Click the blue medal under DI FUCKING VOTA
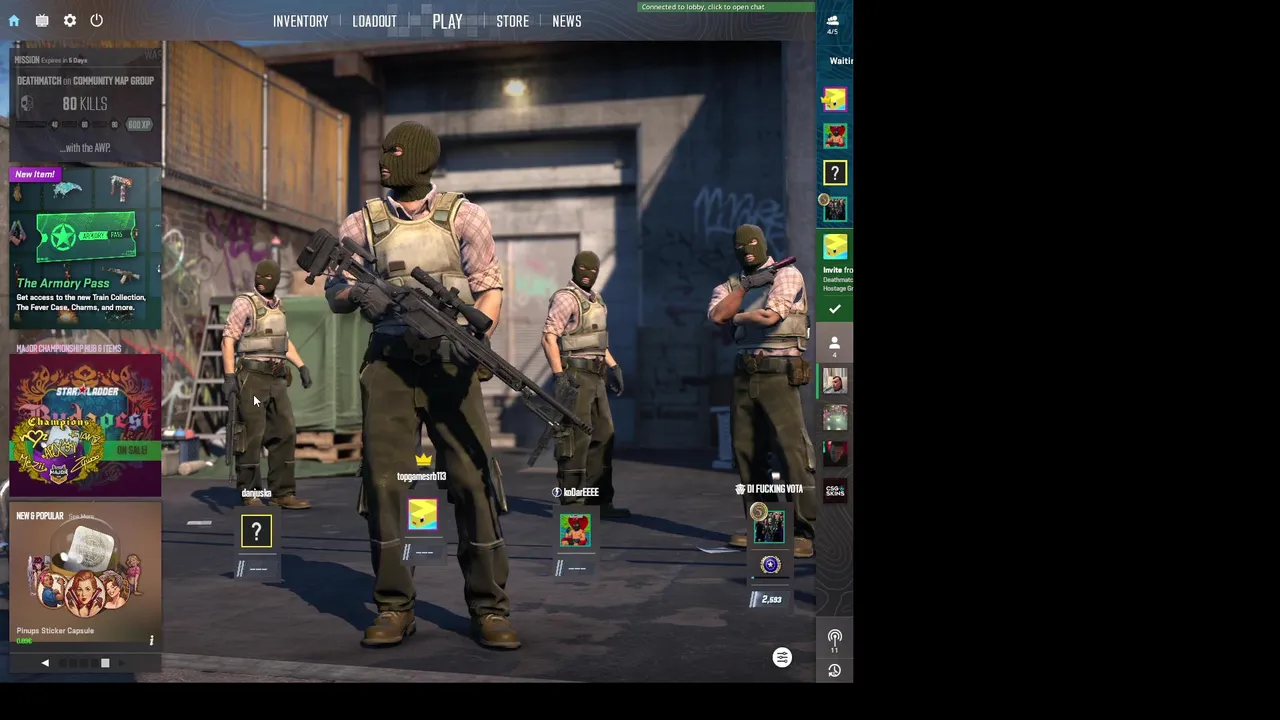Viewport: 1280px width, 720px height. (x=770, y=565)
